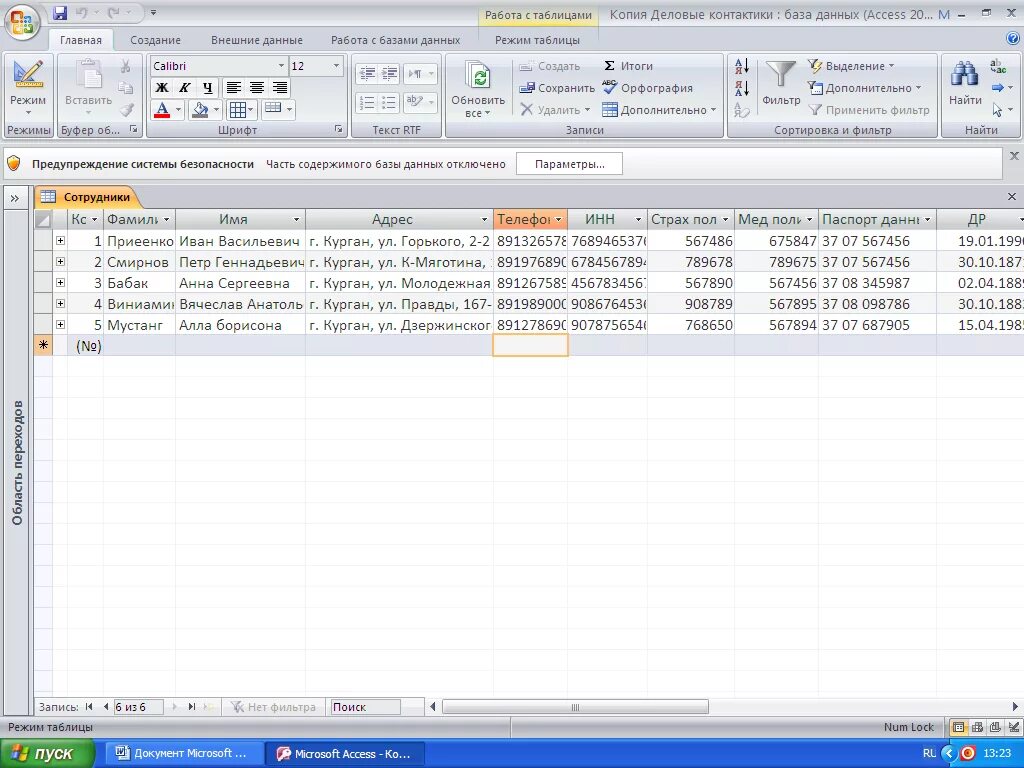1024x768 pixels.
Task: Switch to Design view in status bar
Action: pyautogui.click(x=1013, y=727)
